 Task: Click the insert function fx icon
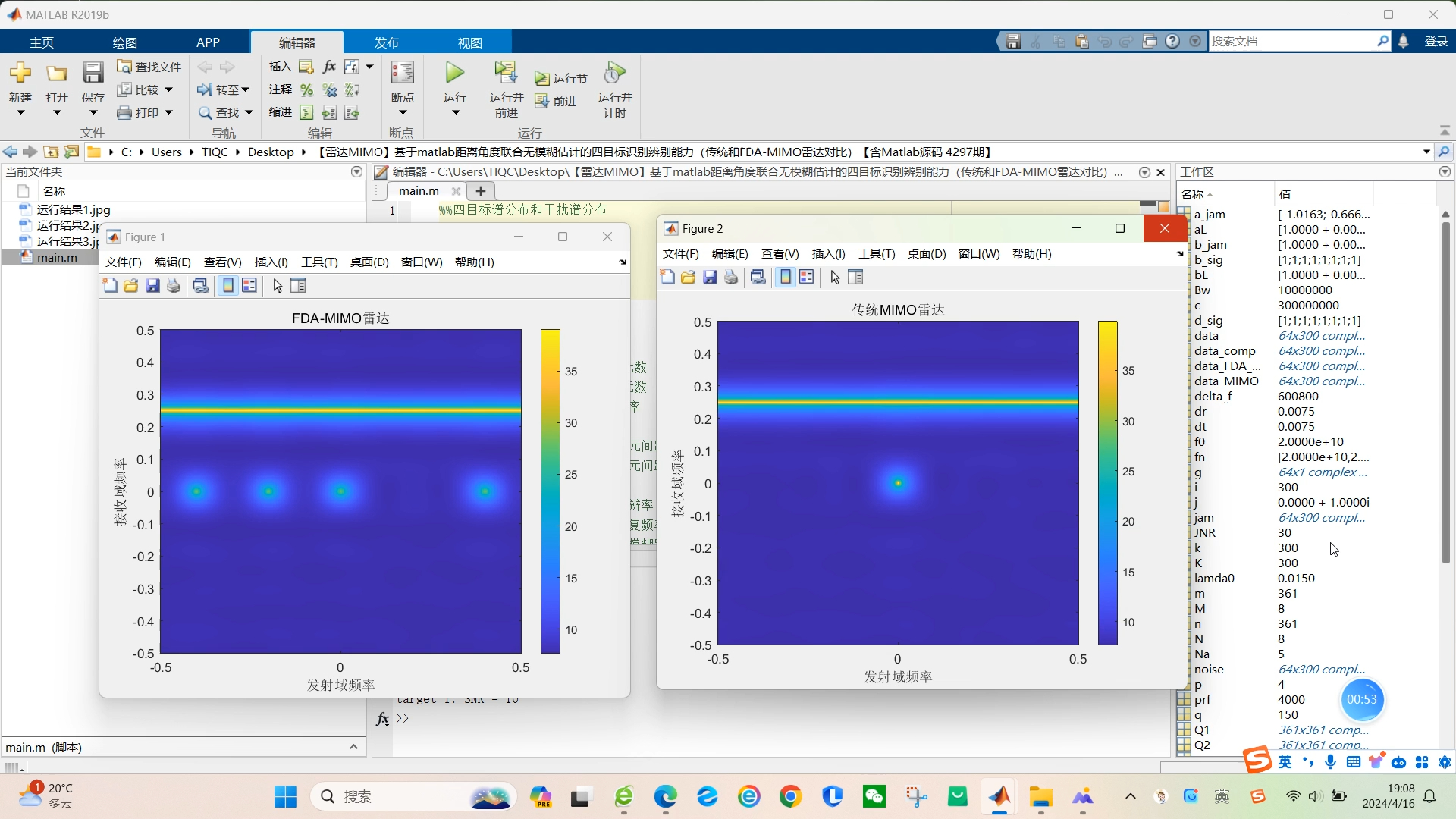pos(329,67)
